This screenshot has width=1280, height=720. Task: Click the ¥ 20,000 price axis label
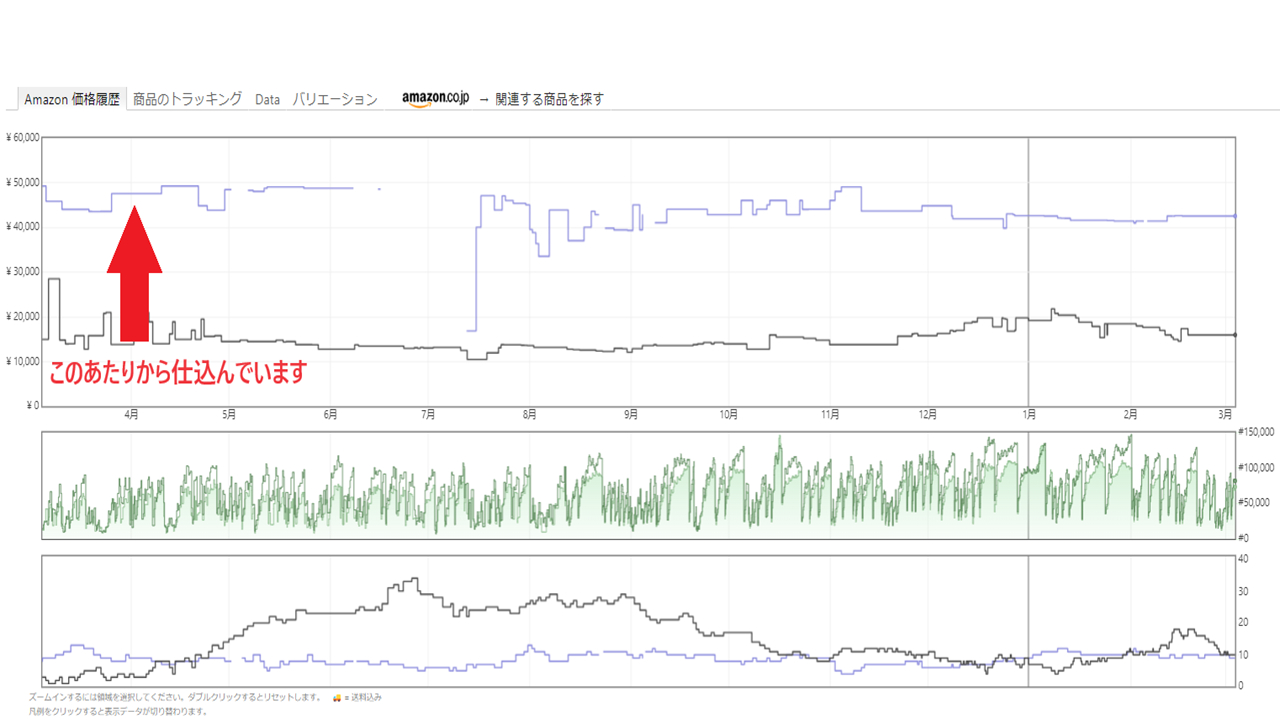(21, 316)
